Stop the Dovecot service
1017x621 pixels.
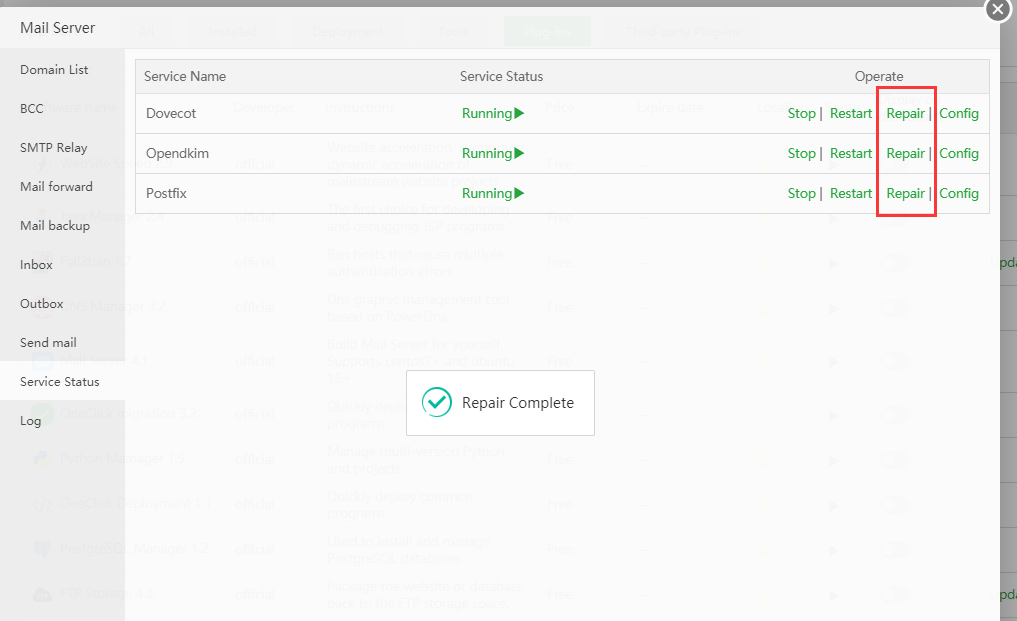tap(801, 113)
